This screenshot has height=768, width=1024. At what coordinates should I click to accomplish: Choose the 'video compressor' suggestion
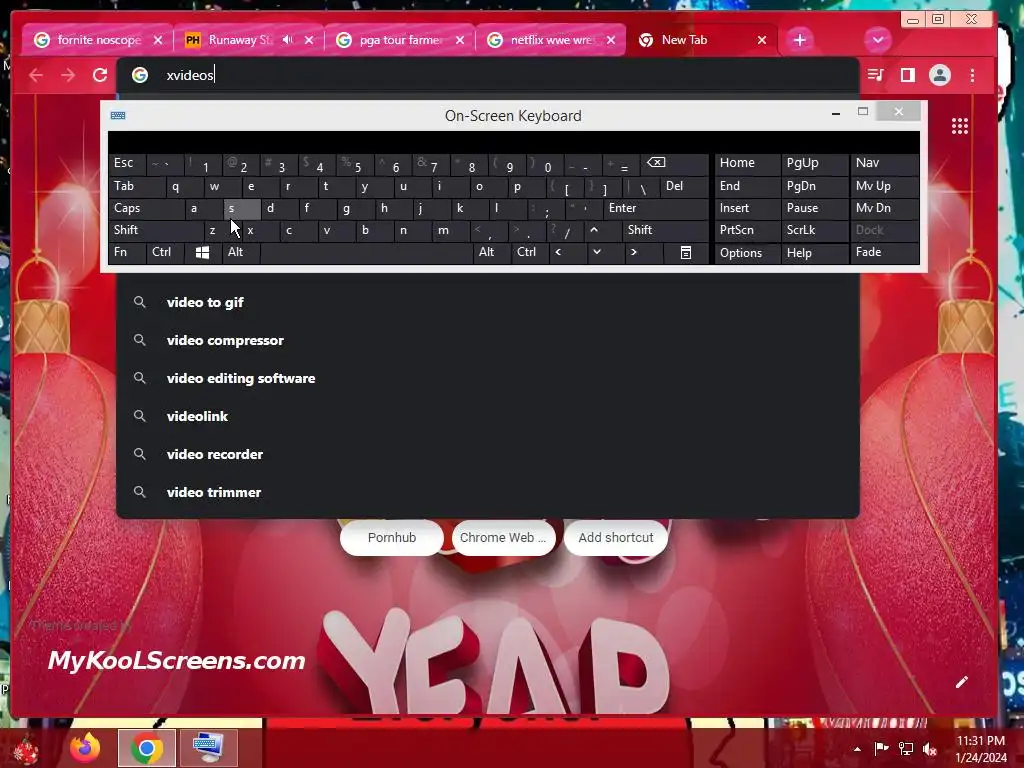click(487, 340)
